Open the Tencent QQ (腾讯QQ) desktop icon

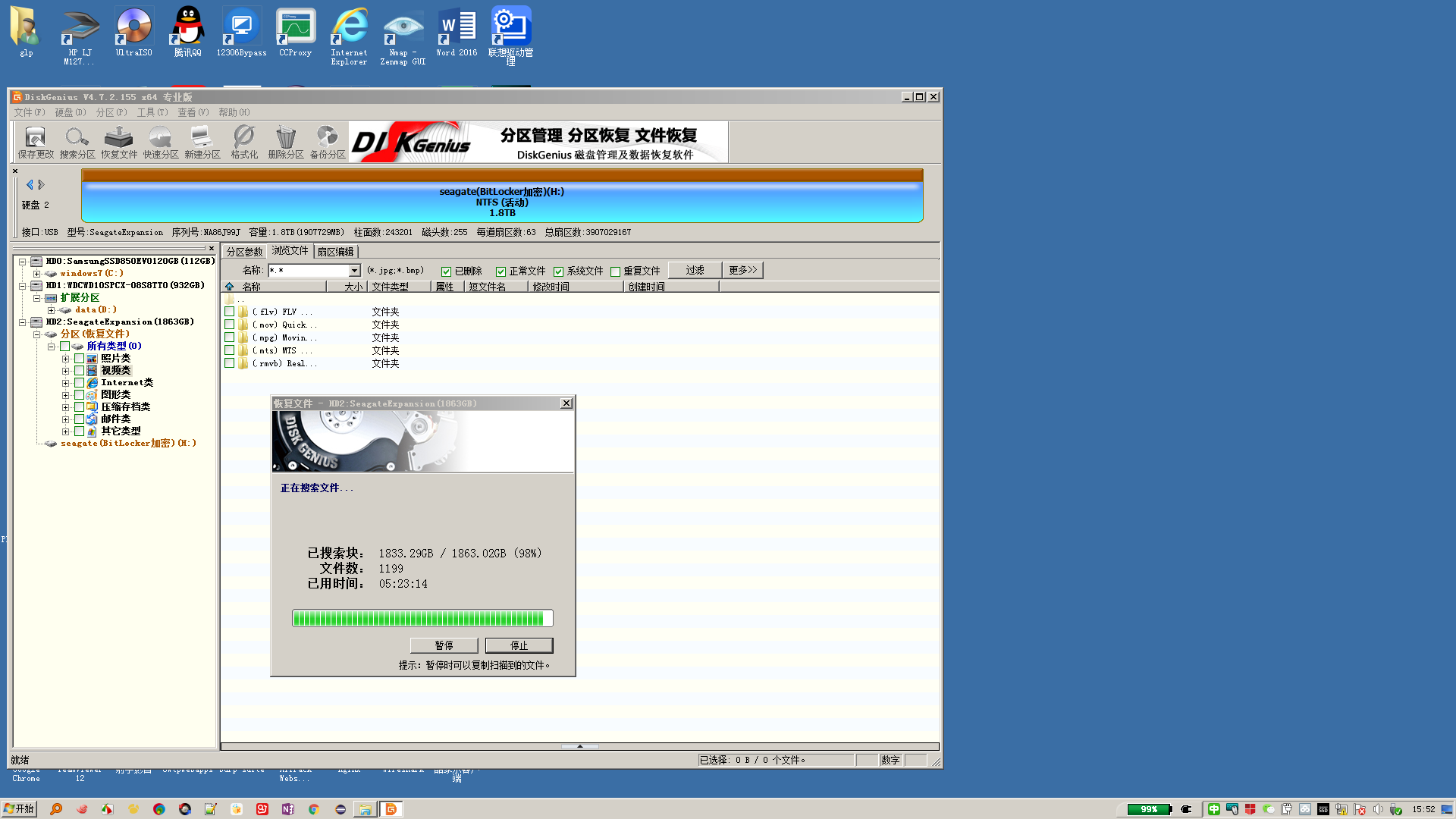tap(187, 33)
